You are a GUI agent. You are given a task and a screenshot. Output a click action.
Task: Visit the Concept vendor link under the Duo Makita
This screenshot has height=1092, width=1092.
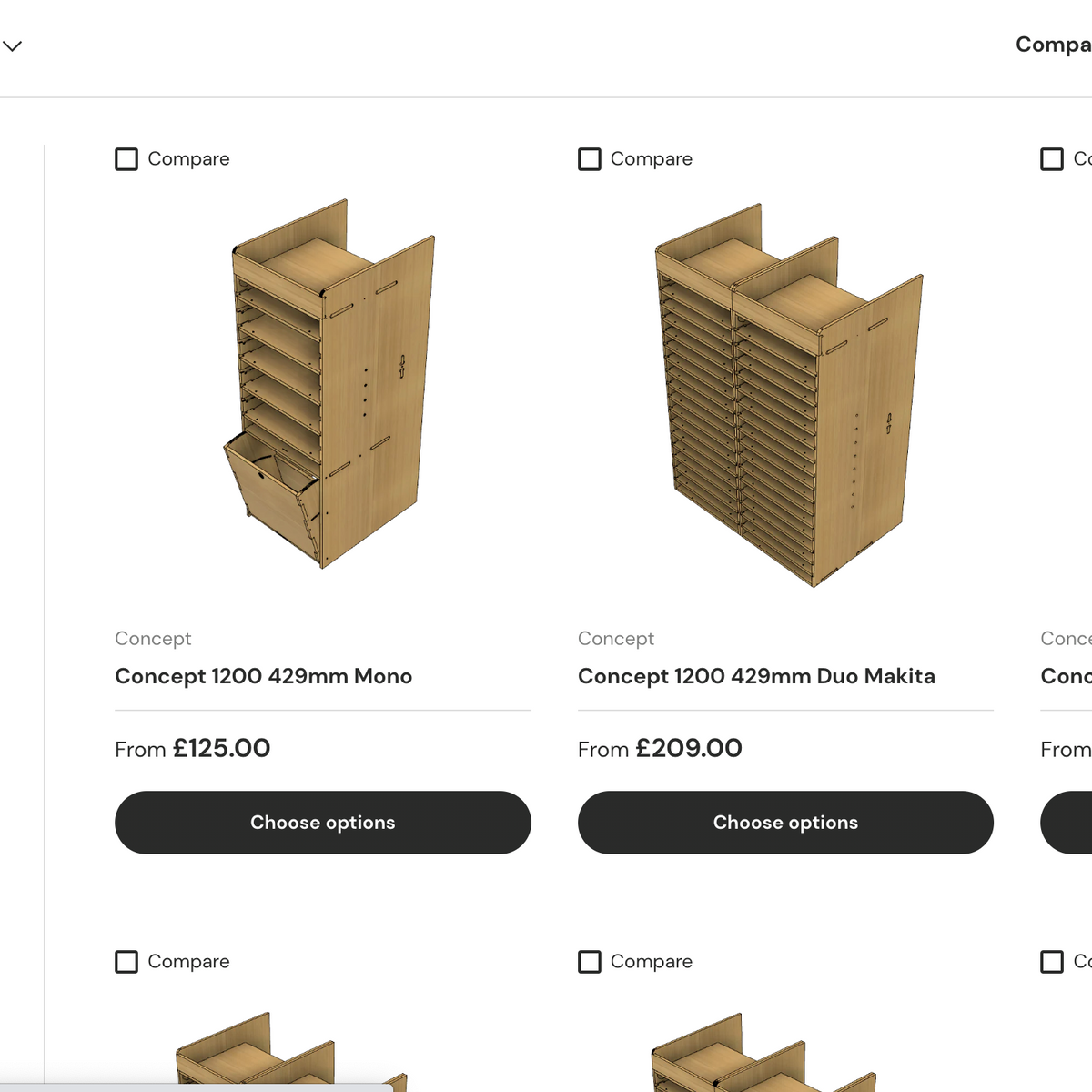616,639
